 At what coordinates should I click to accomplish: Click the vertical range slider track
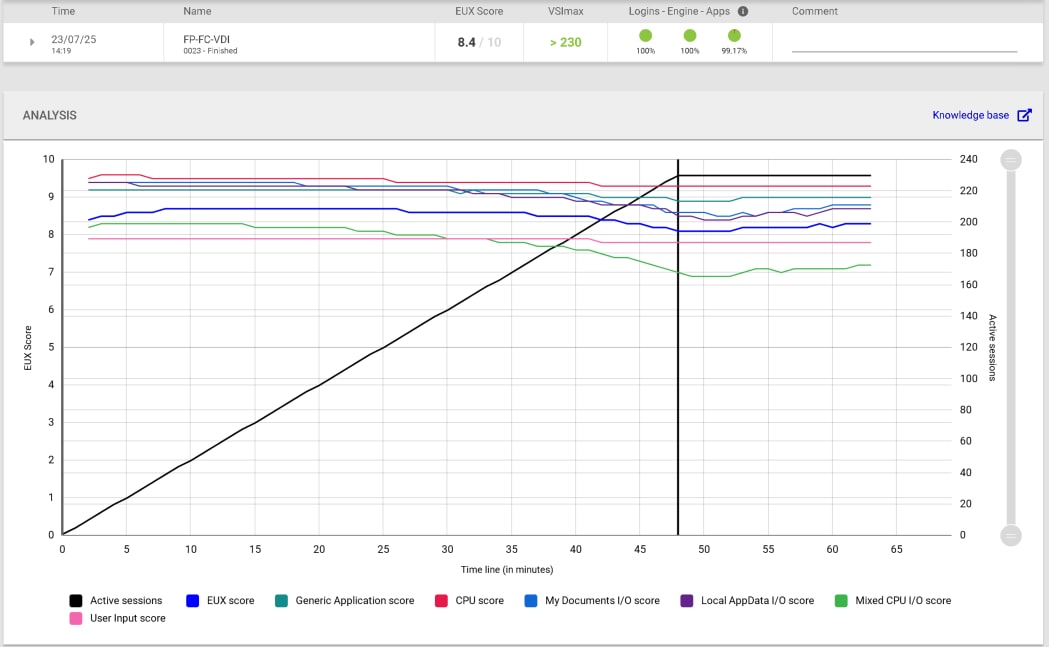1011,348
